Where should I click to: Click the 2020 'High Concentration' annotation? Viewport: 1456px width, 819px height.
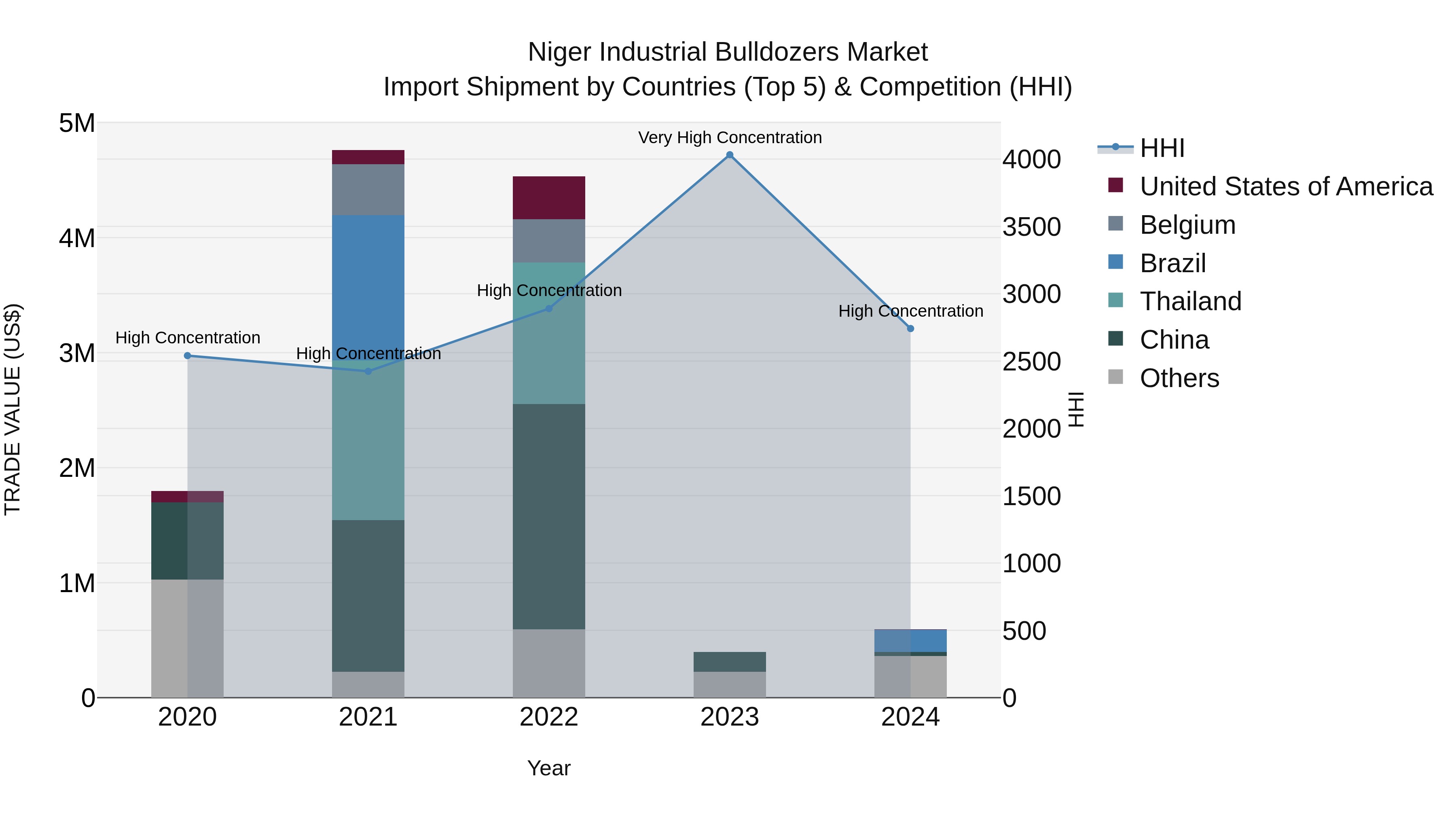click(188, 337)
